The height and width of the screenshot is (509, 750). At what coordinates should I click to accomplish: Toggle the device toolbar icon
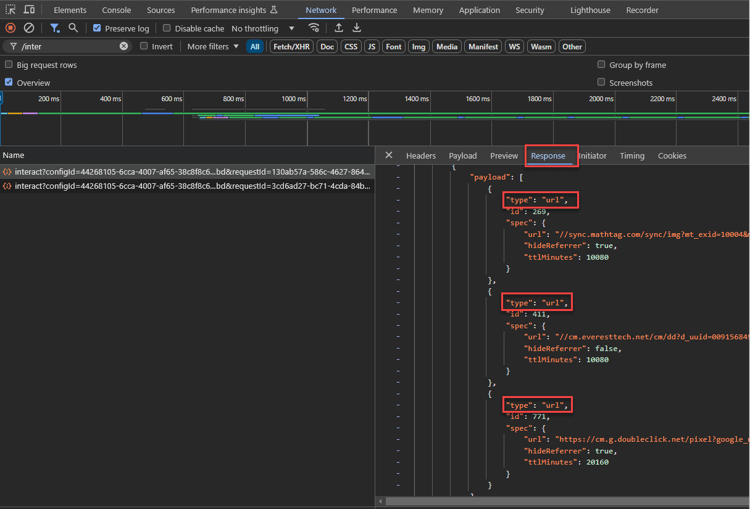coord(29,10)
